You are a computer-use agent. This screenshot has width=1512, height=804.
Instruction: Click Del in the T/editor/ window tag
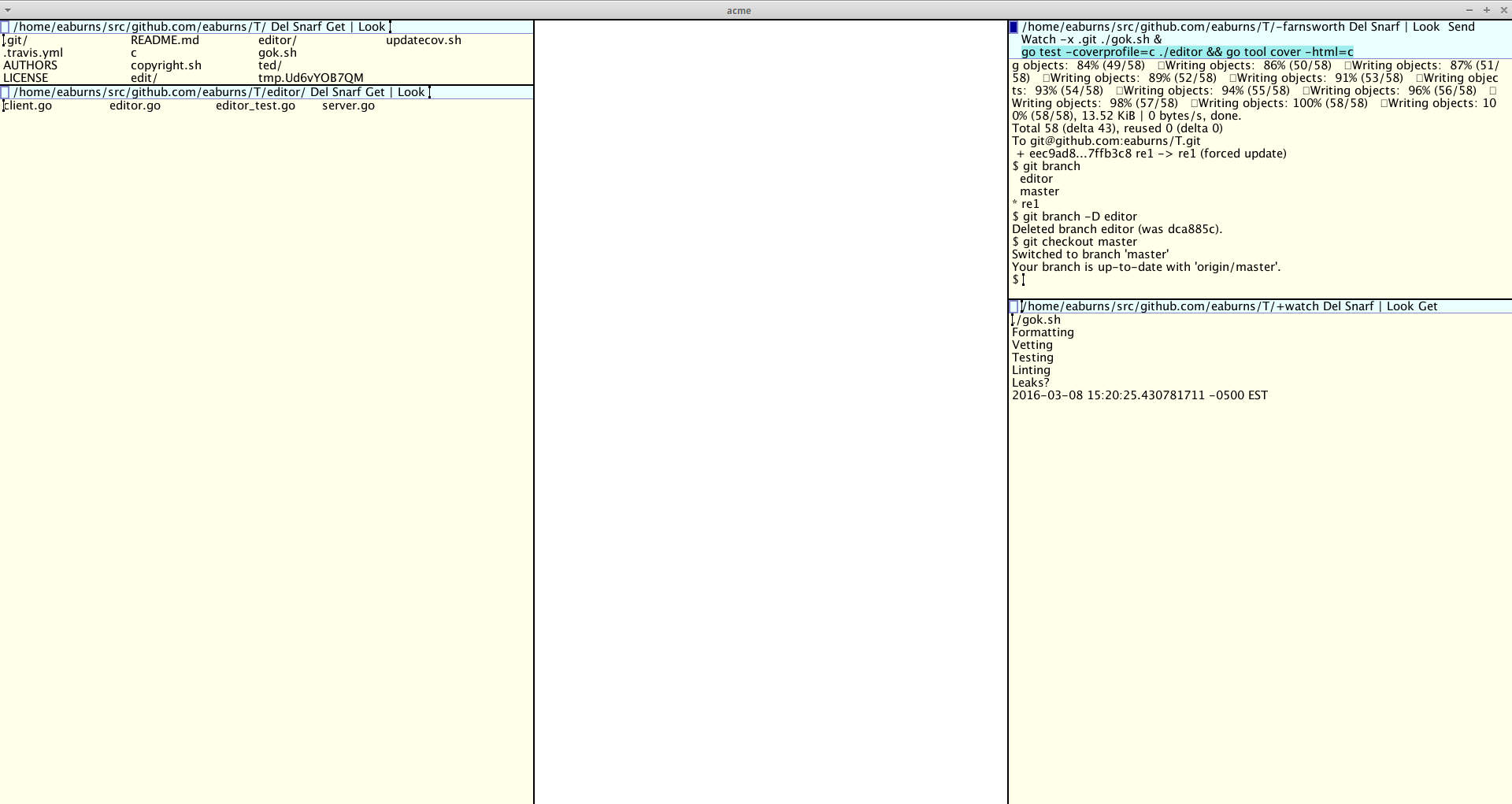[x=319, y=92]
